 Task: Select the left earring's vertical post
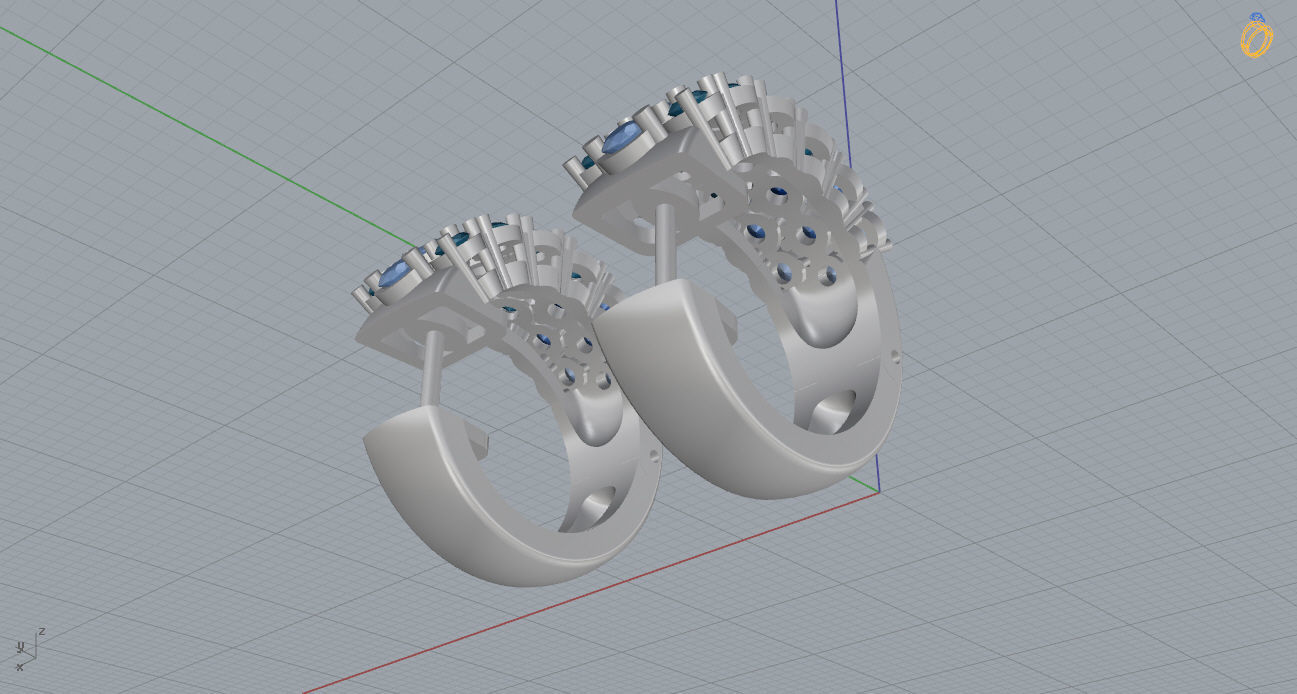click(x=434, y=369)
